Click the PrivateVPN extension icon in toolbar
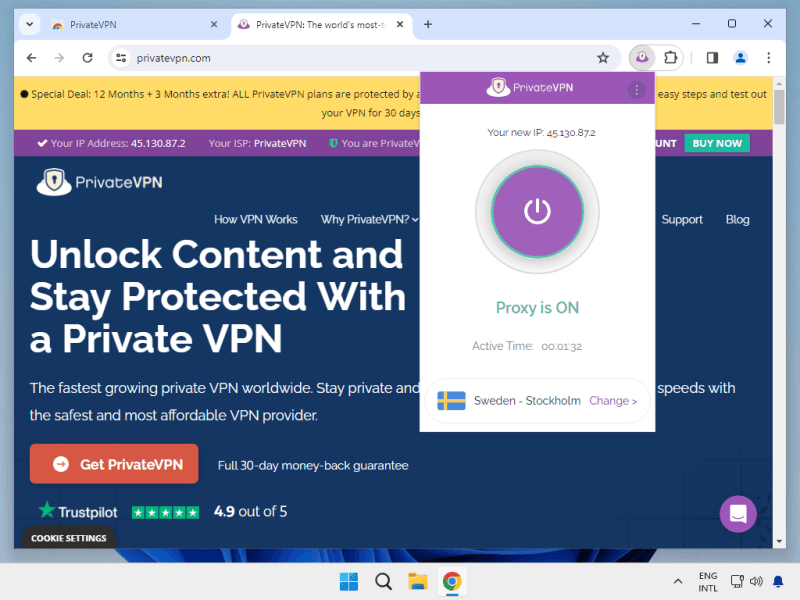This screenshot has height=600, width=800. 641,58
